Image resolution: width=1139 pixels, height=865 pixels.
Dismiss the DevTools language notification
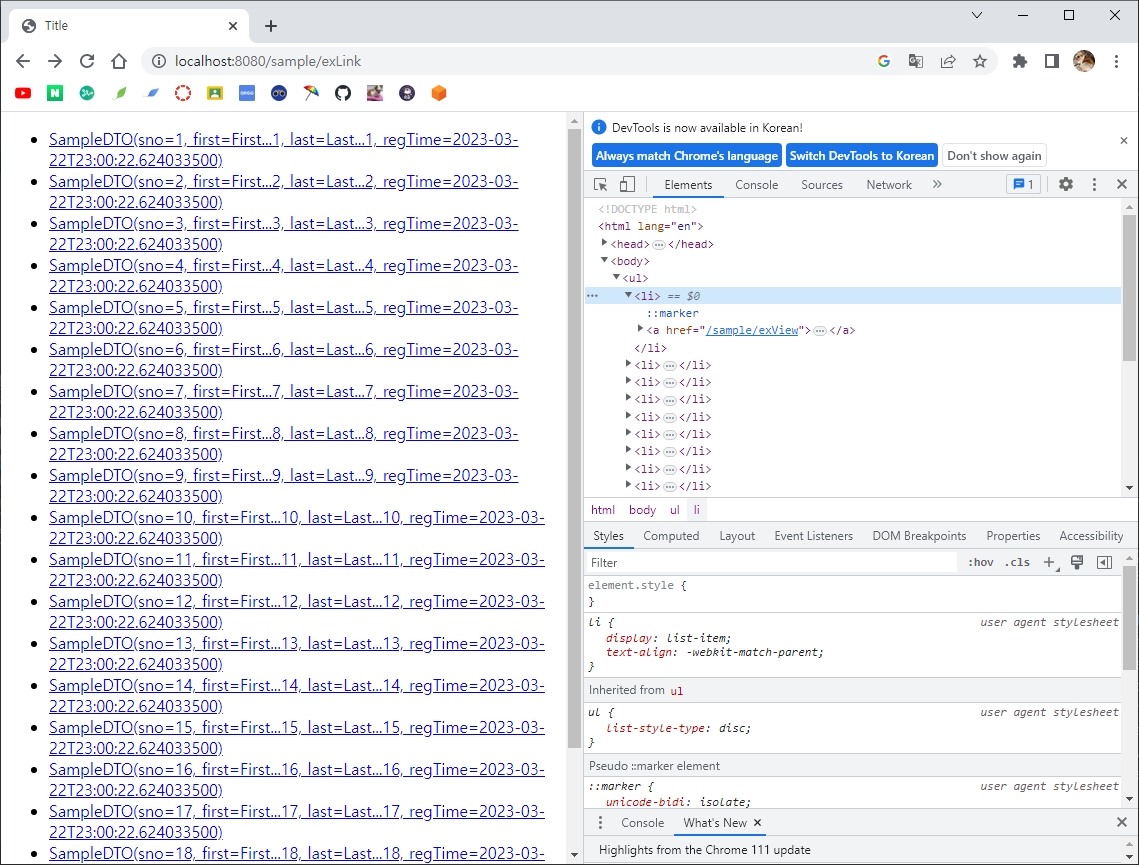(x=1124, y=140)
